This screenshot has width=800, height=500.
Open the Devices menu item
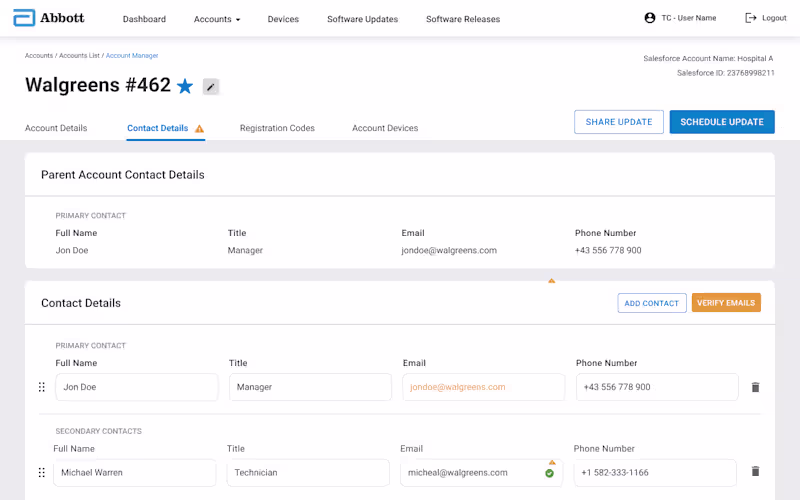pos(283,19)
